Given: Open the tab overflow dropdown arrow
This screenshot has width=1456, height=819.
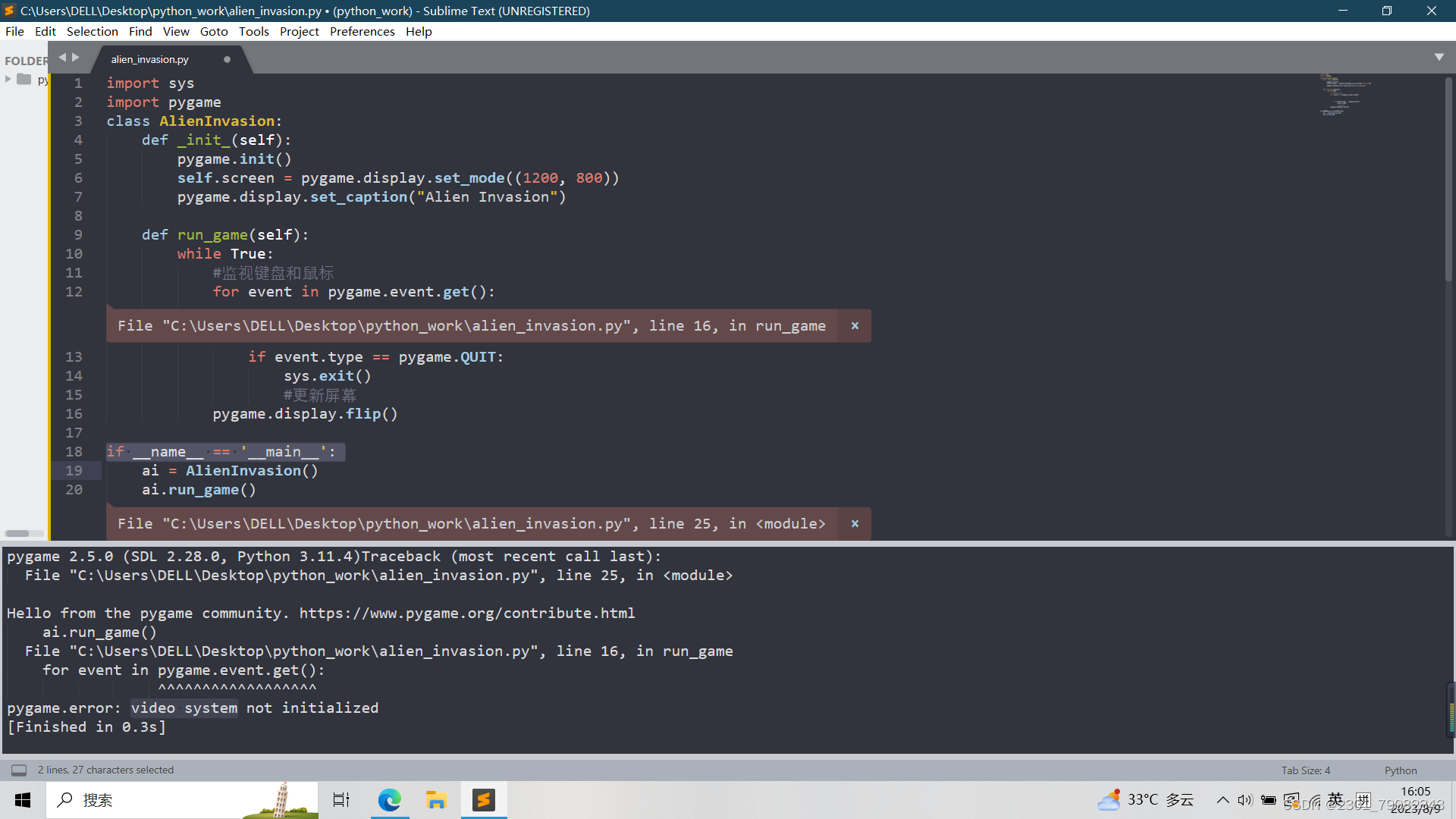Looking at the screenshot, I should pos(1439,56).
